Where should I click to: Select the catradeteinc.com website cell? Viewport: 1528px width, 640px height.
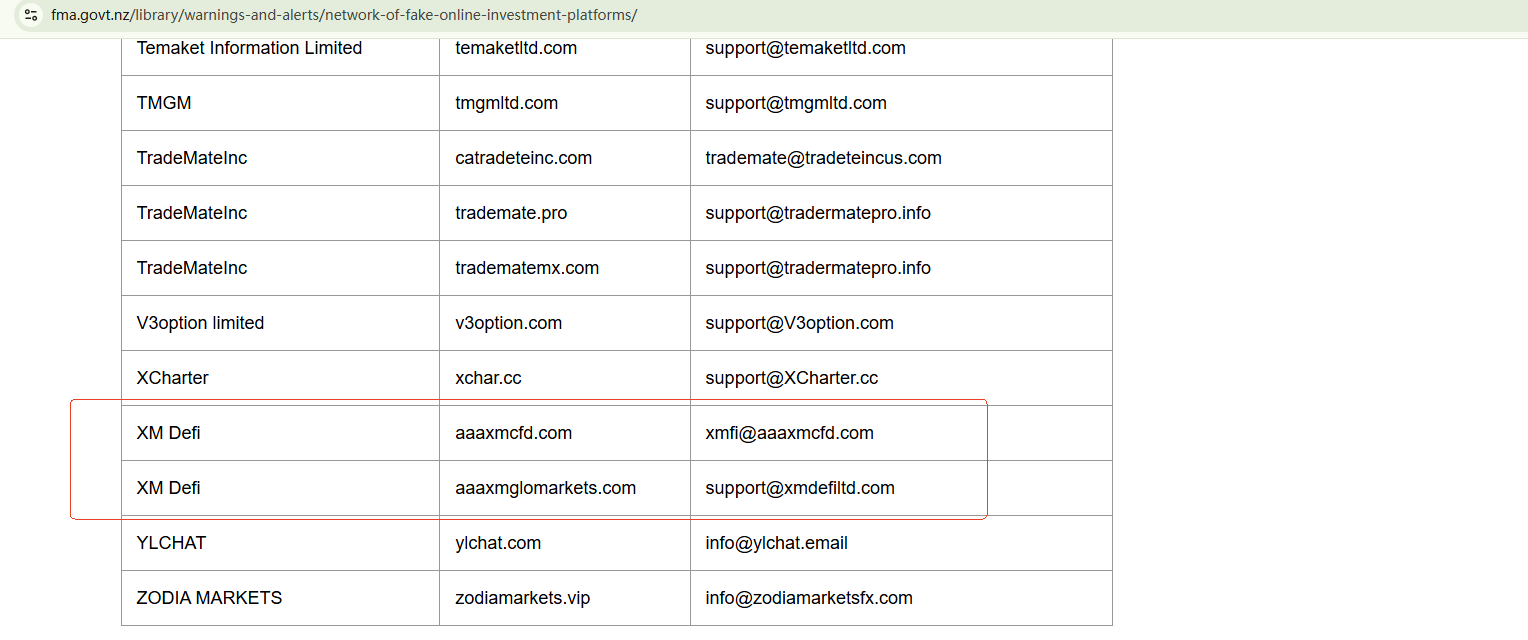tap(565, 158)
